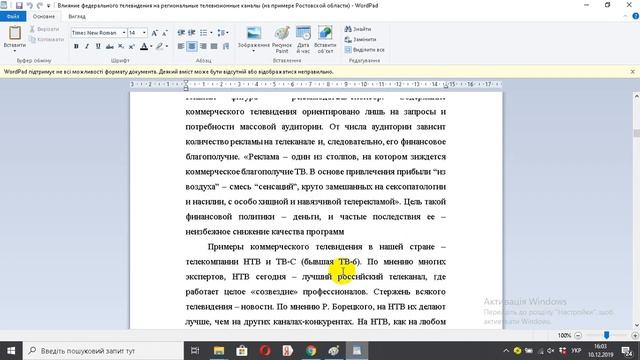Open the Файл menu tab
This screenshot has width=640, height=360.
tap(13, 16)
